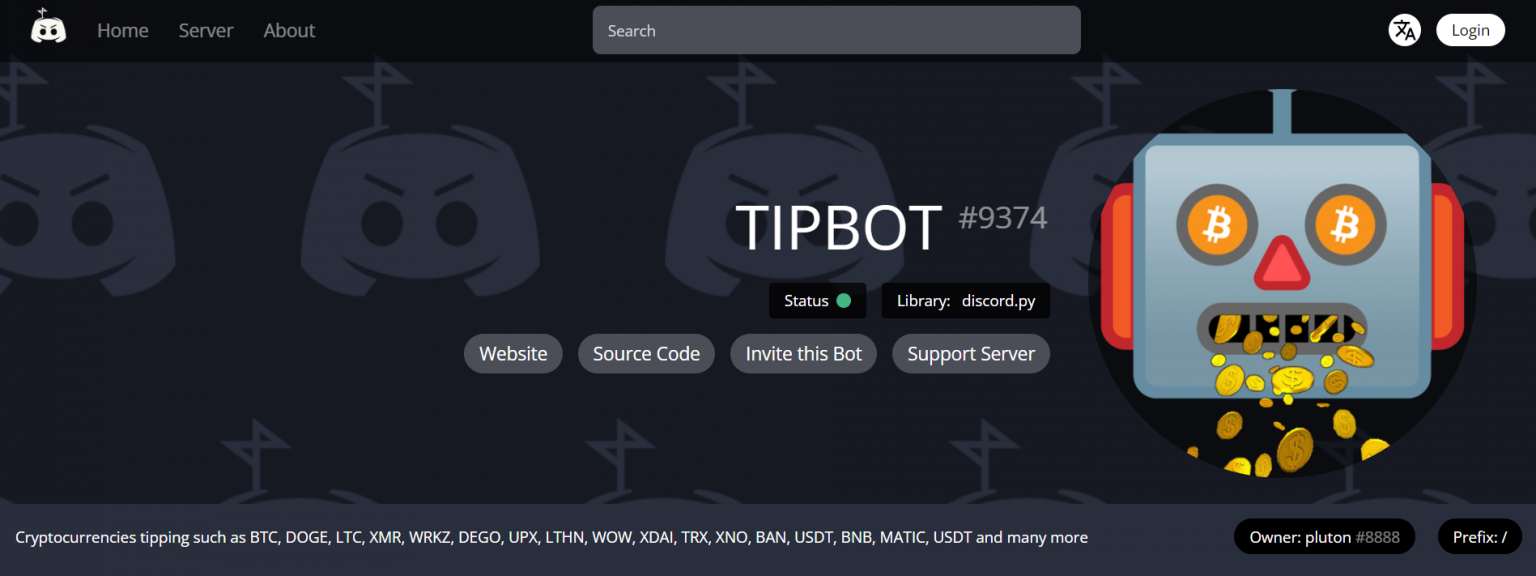
Task: Click the Search input field
Action: (836, 30)
